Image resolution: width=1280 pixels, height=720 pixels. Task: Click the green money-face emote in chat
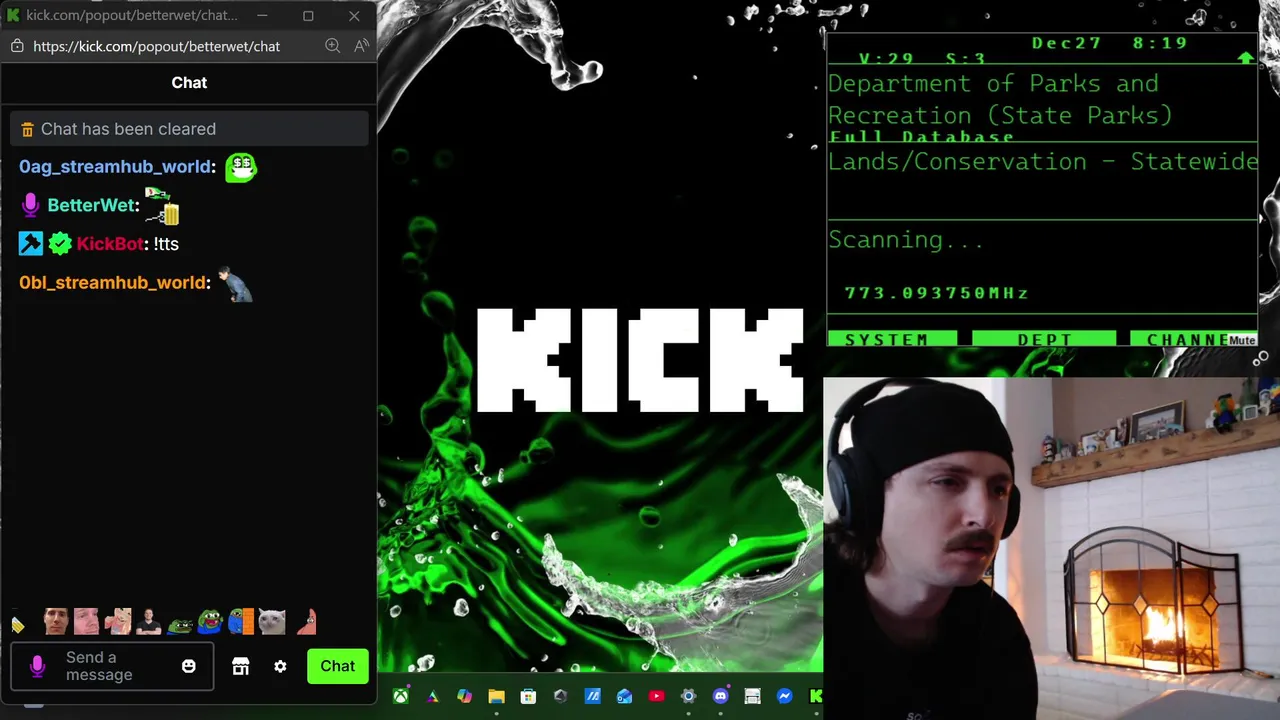(241, 167)
